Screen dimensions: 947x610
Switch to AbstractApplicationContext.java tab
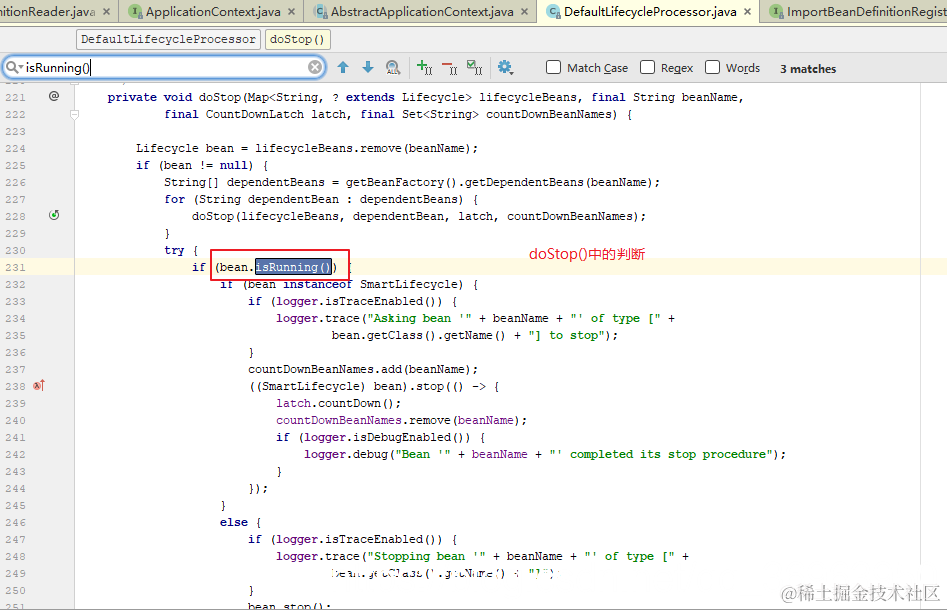tap(422, 11)
